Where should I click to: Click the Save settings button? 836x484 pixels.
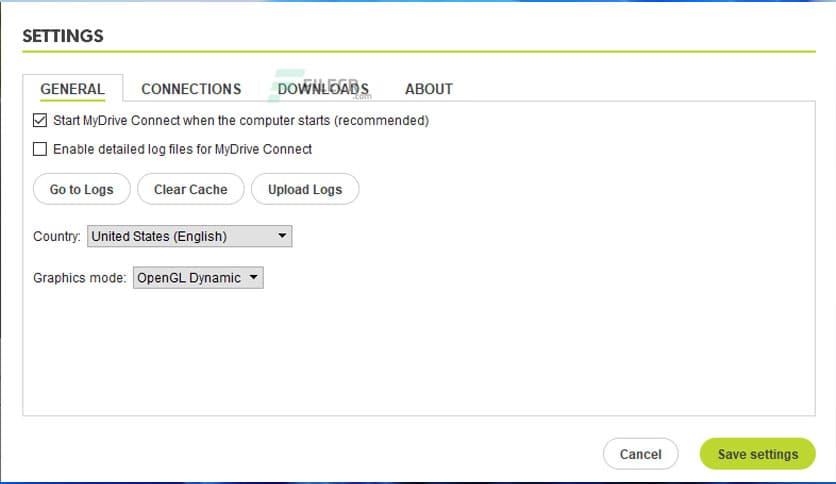(758, 454)
